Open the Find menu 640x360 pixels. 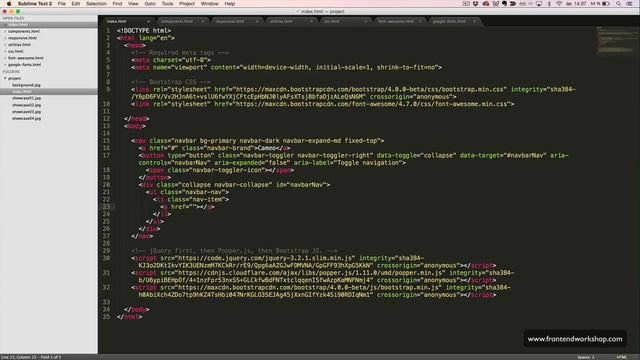pos(117,4)
